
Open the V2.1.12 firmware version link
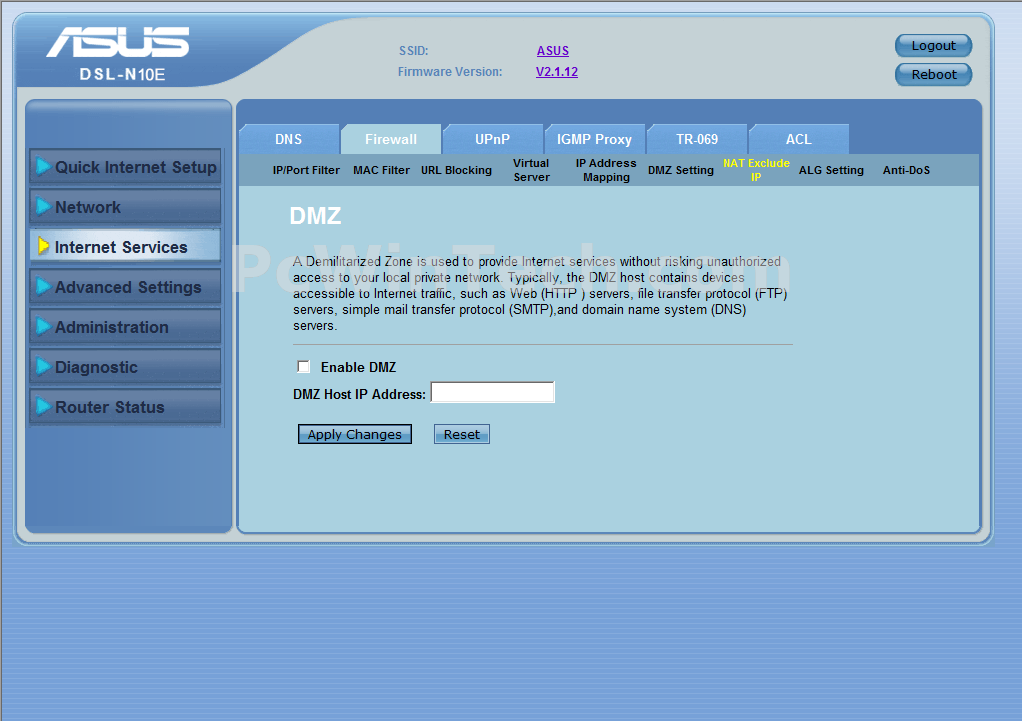pos(557,72)
